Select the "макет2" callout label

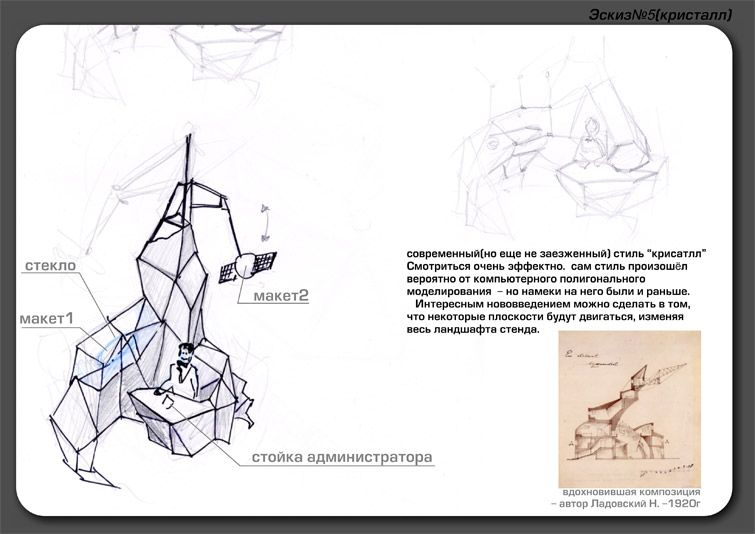click(x=281, y=296)
